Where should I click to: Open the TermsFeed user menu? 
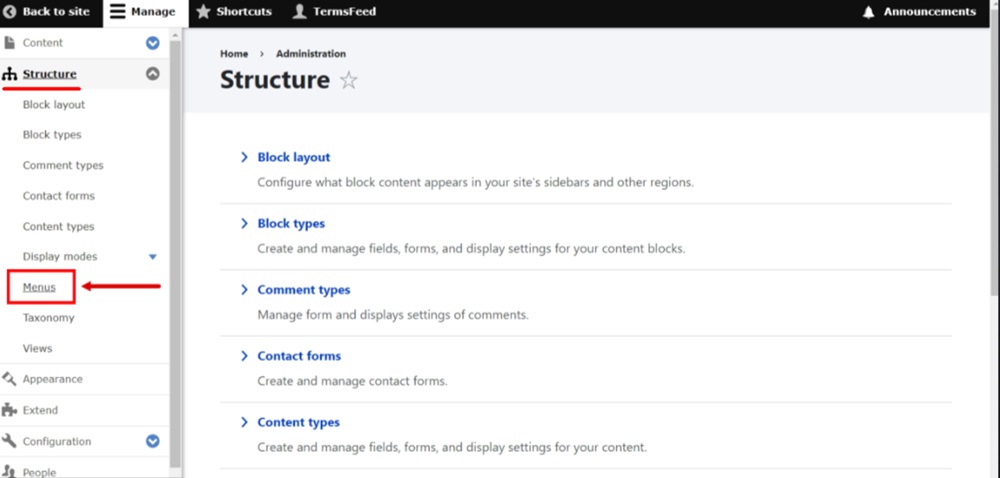point(334,13)
